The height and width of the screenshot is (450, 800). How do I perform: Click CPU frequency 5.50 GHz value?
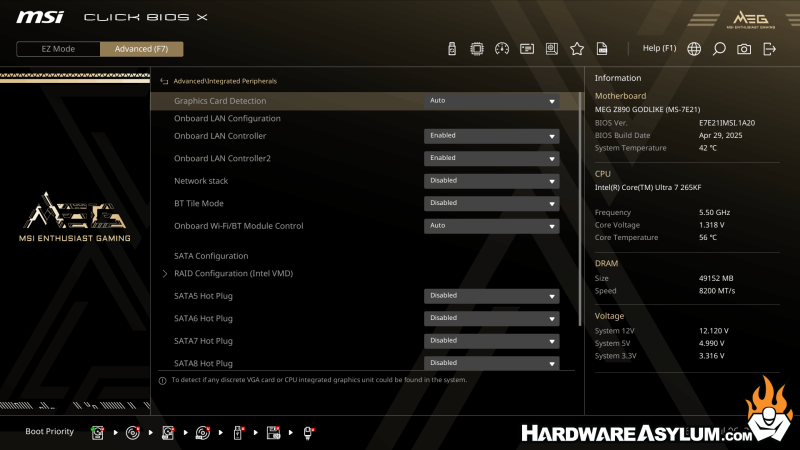click(x=714, y=213)
